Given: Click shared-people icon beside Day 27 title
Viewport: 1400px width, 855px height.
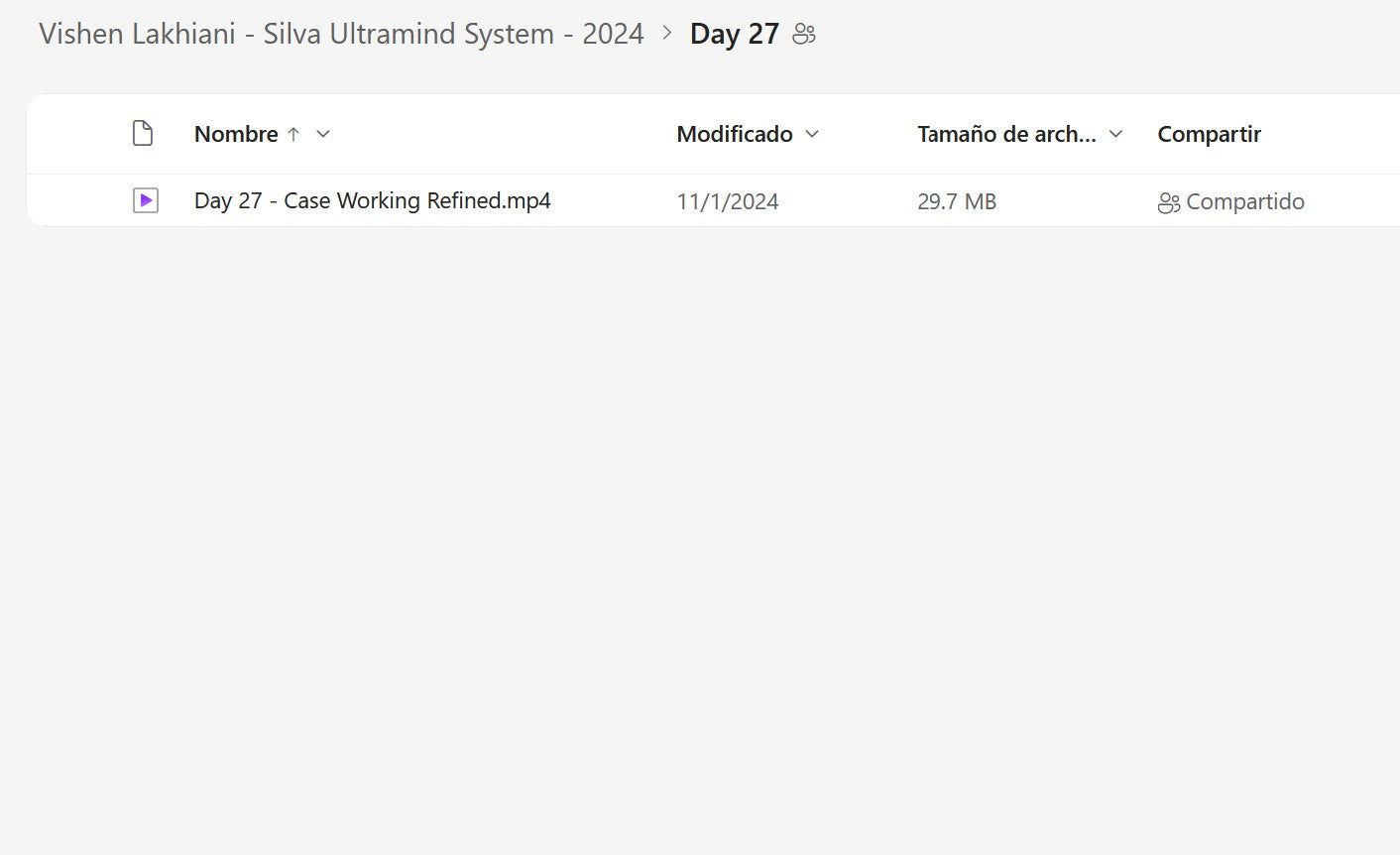Looking at the screenshot, I should click(x=804, y=35).
